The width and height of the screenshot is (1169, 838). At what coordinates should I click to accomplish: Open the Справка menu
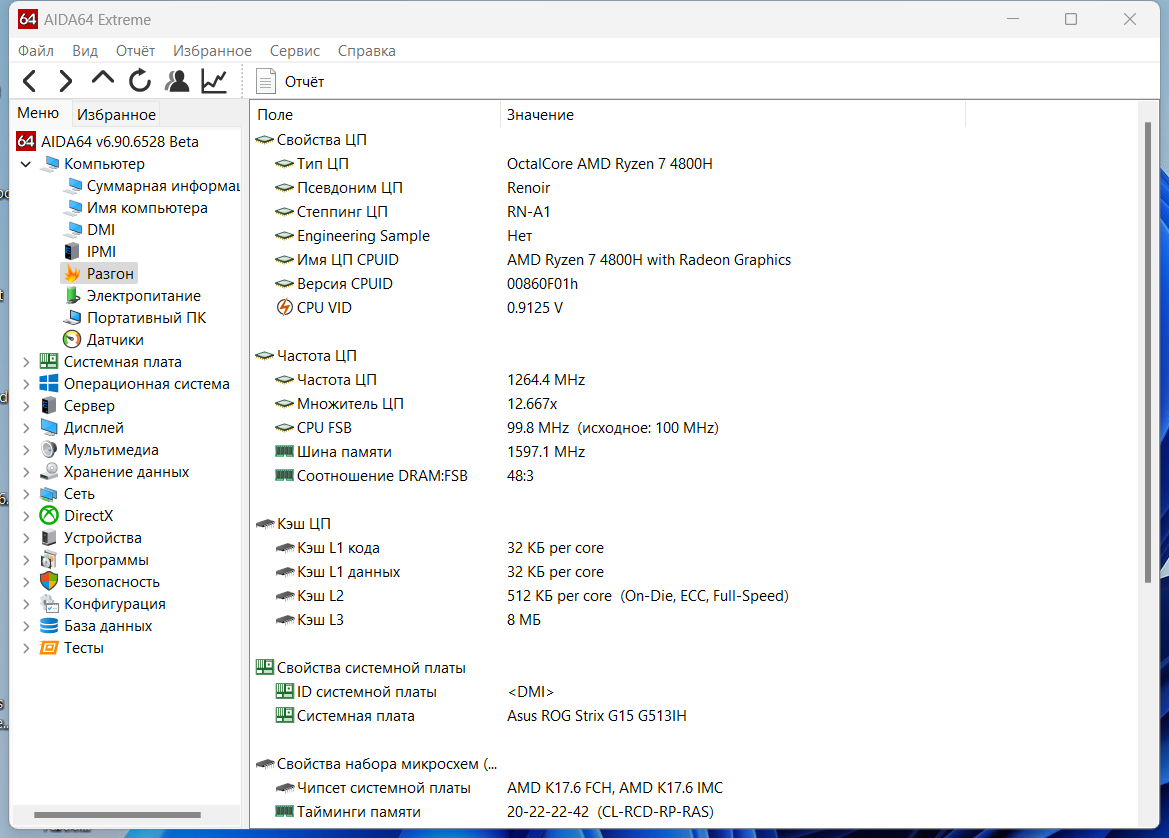[x=366, y=51]
